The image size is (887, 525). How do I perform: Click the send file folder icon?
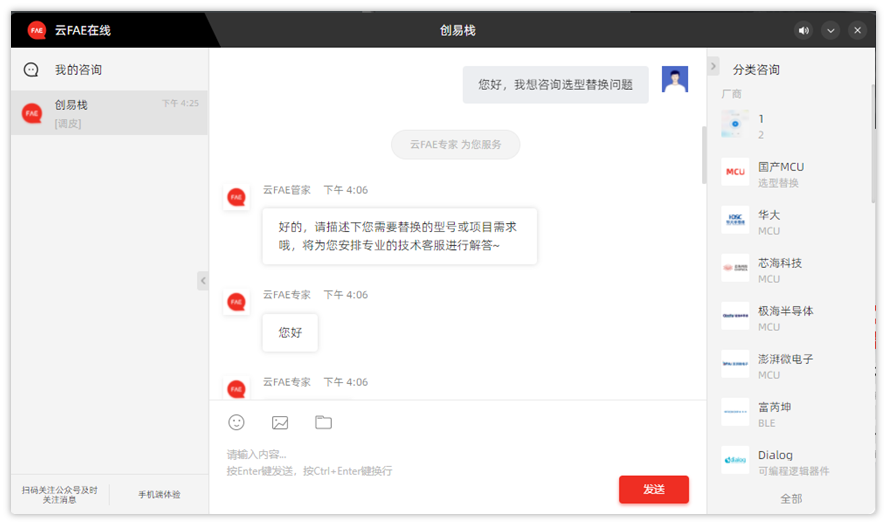click(323, 422)
